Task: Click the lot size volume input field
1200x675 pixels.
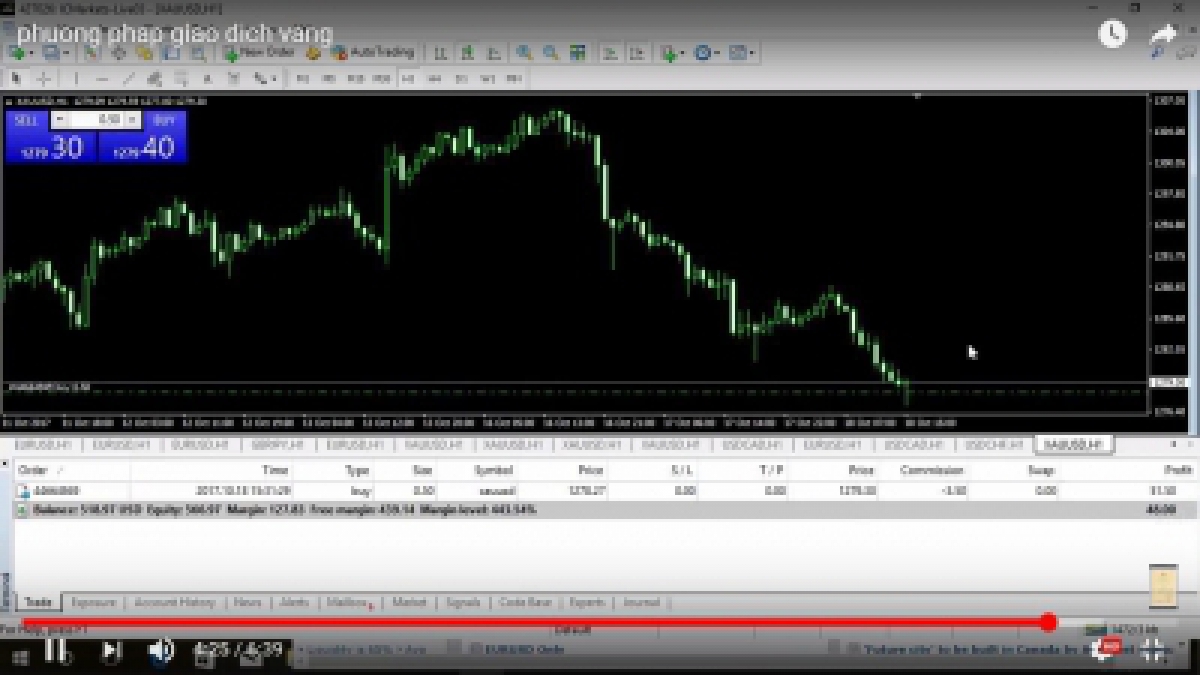Action: 98,119
